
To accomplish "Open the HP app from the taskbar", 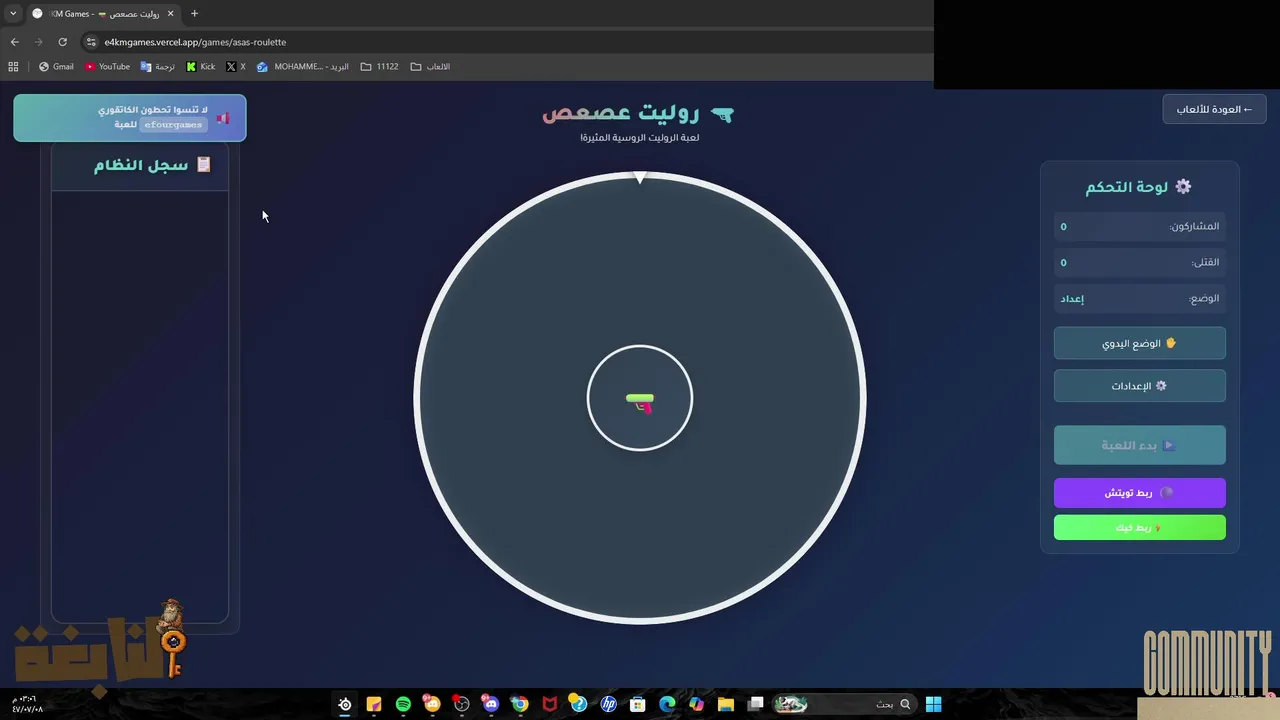I will pyautogui.click(x=608, y=704).
